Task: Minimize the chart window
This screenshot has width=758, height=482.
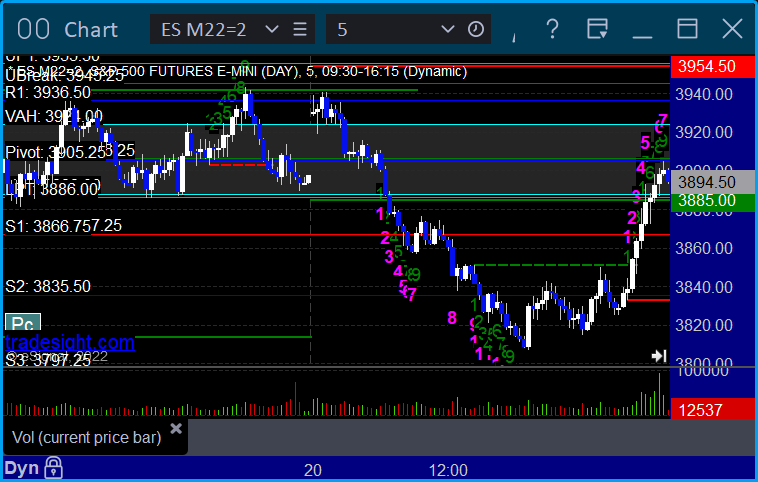Action: (x=642, y=37)
